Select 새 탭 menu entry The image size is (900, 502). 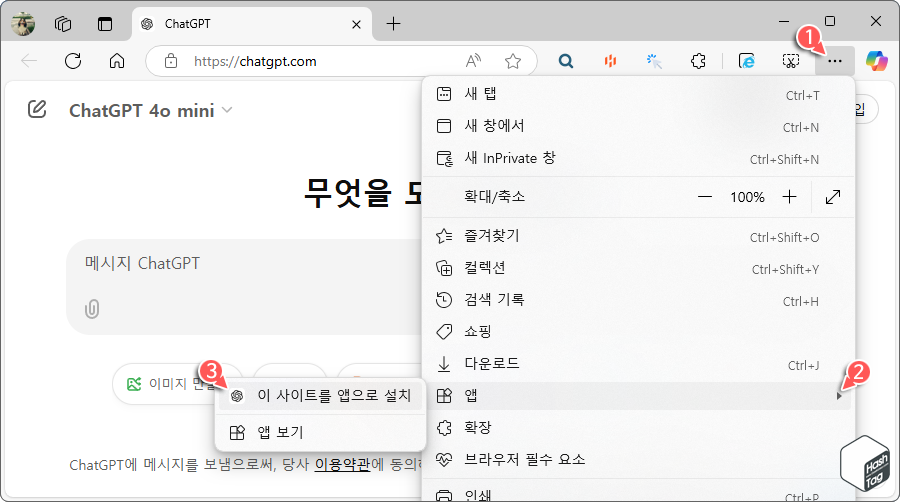[x=638, y=94]
